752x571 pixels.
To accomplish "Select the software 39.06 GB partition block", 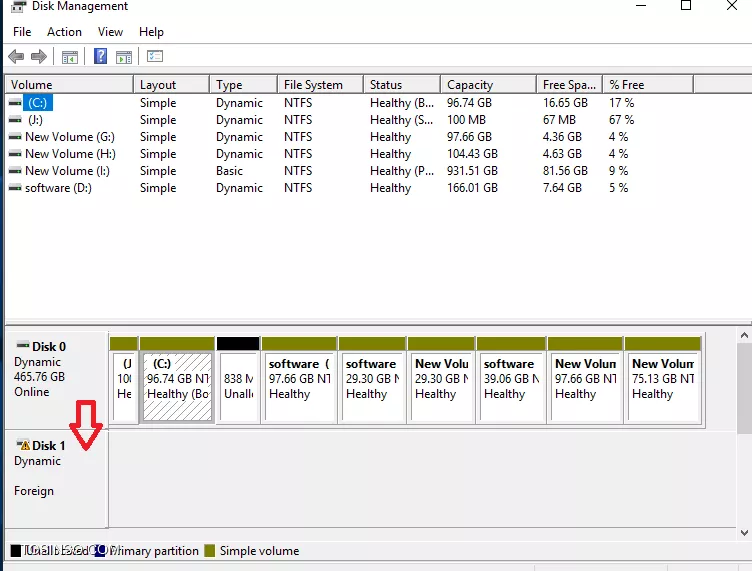I will tap(511, 380).
